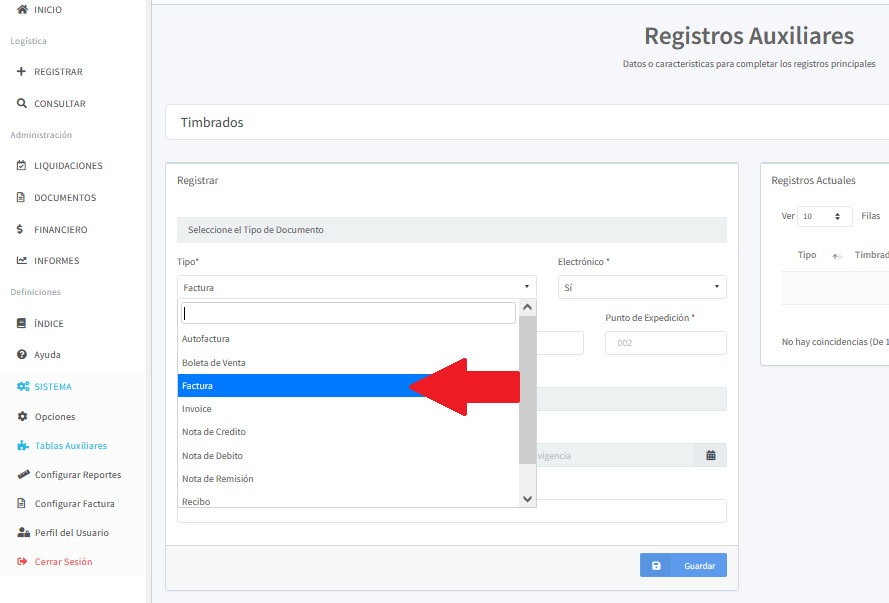Screen dimensions: 889x603
Task: Click the question mark icon beside Ayuda
Action: [22, 355]
